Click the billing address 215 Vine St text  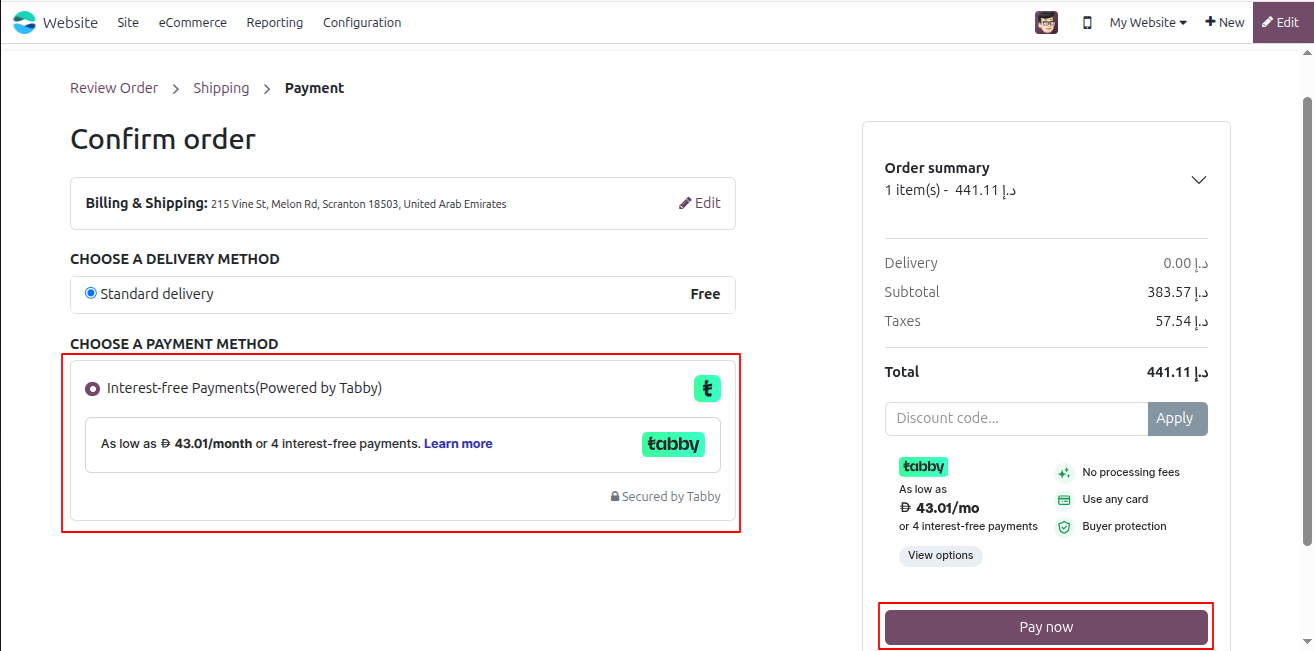pyautogui.click(x=359, y=204)
